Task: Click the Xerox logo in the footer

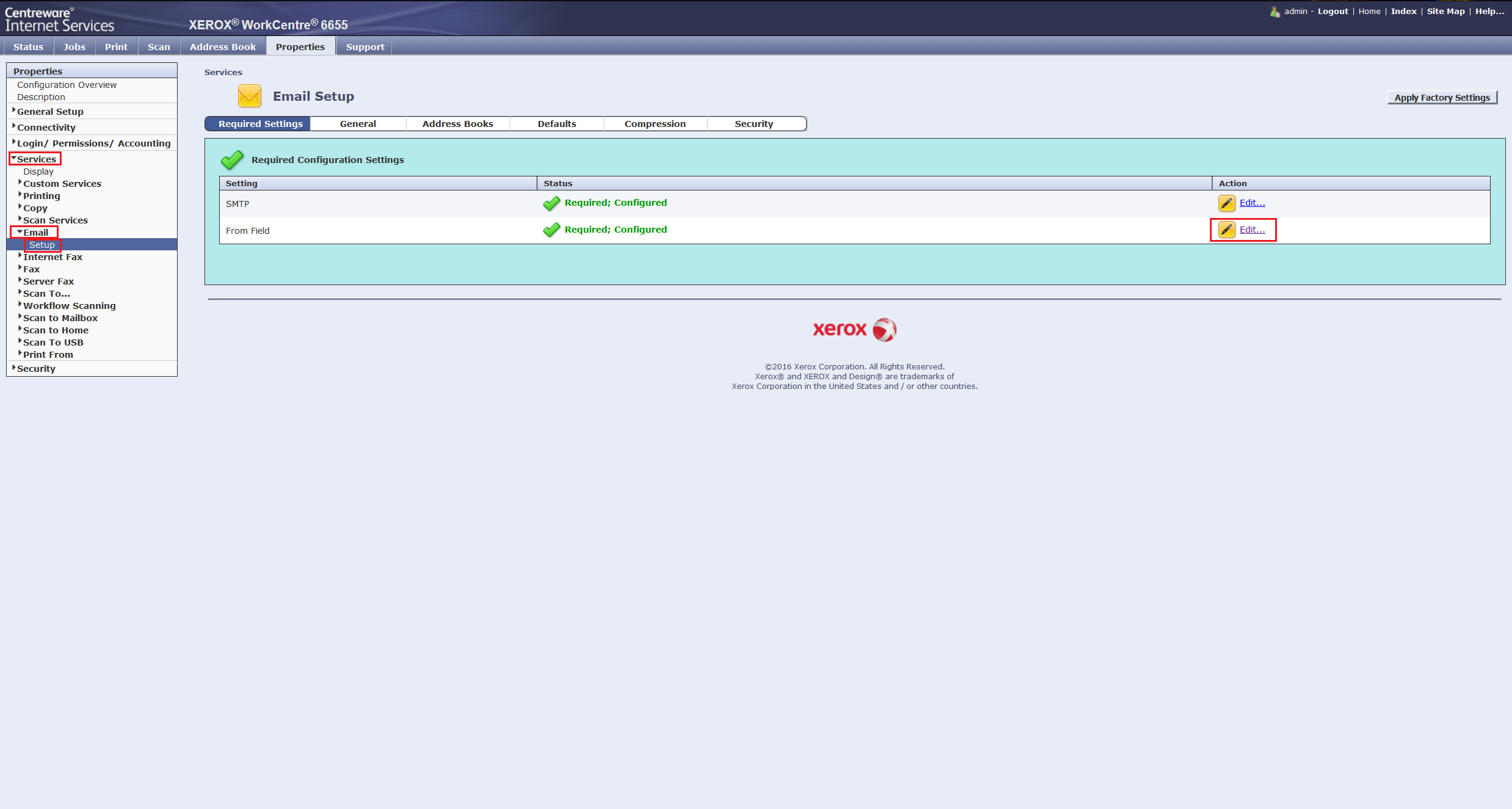Action: coord(854,329)
